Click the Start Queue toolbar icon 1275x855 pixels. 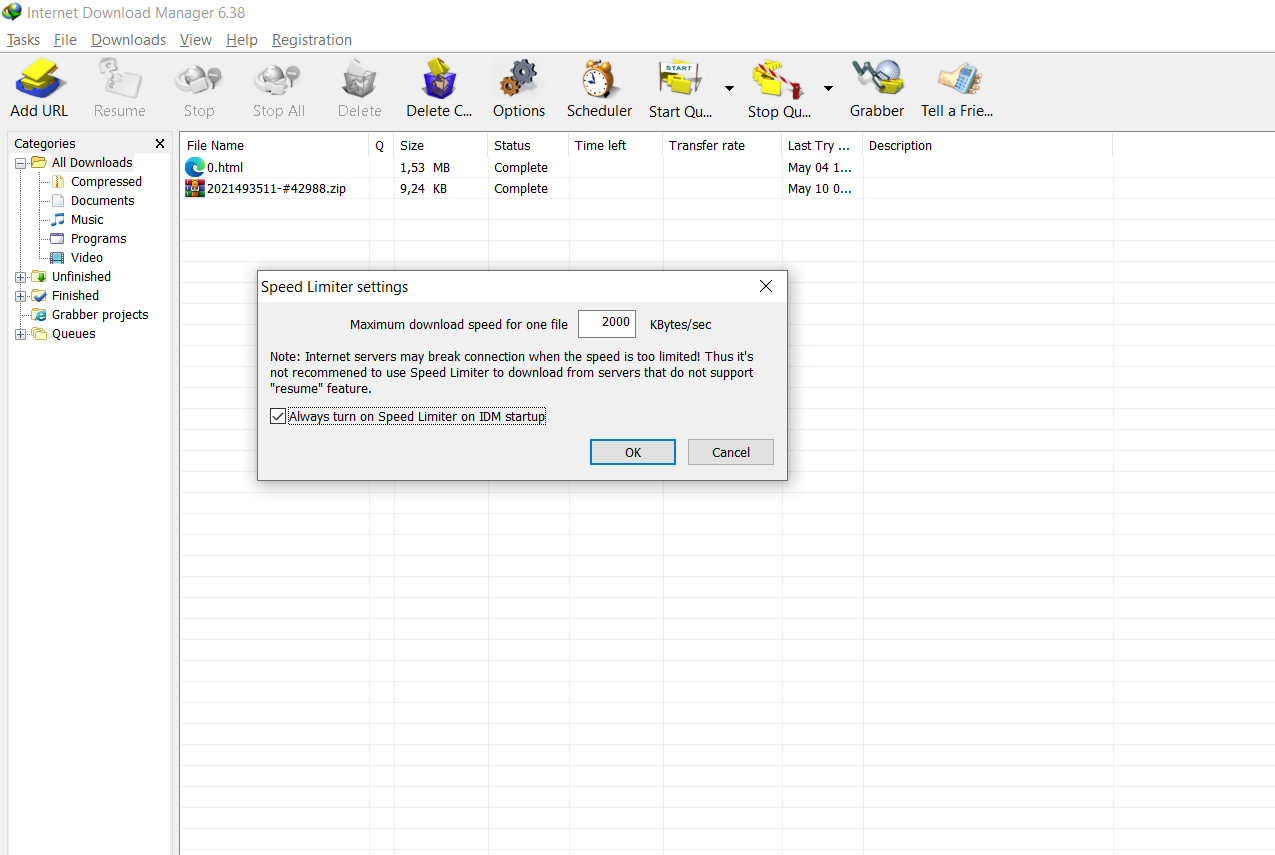[x=680, y=78]
